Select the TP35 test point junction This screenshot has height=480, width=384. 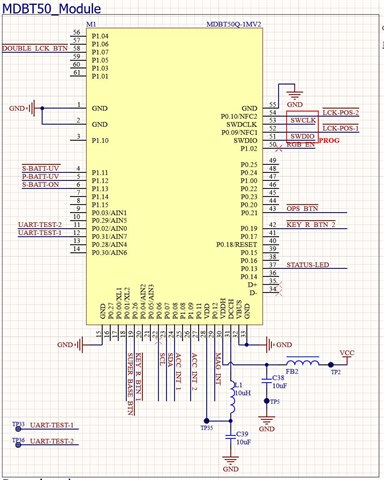coord(207,421)
